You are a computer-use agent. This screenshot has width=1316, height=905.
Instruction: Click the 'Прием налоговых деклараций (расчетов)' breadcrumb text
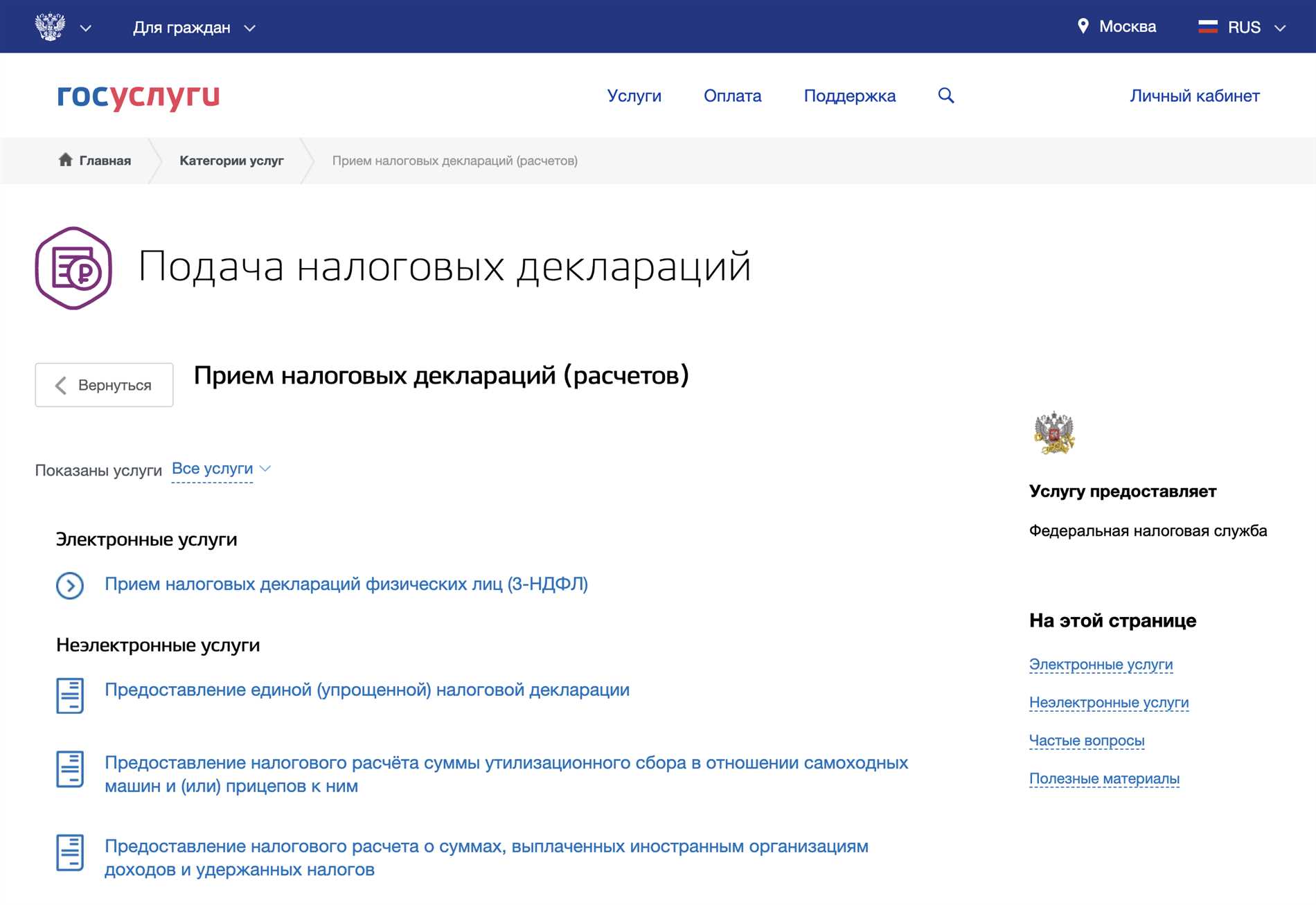click(454, 161)
